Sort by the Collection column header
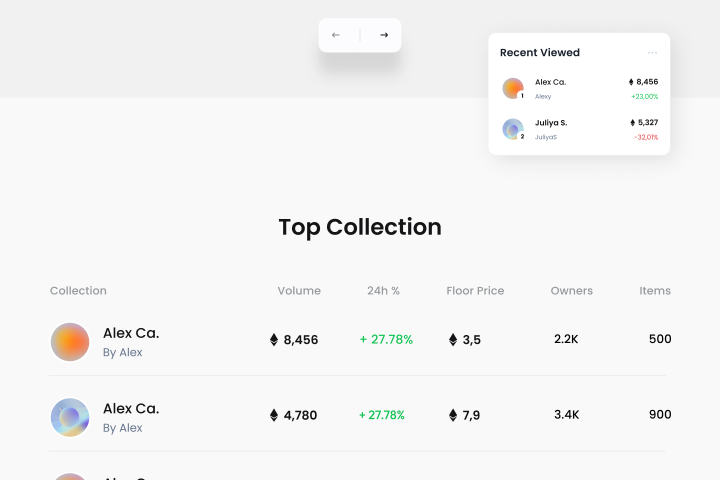The image size is (720, 480). [78, 291]
